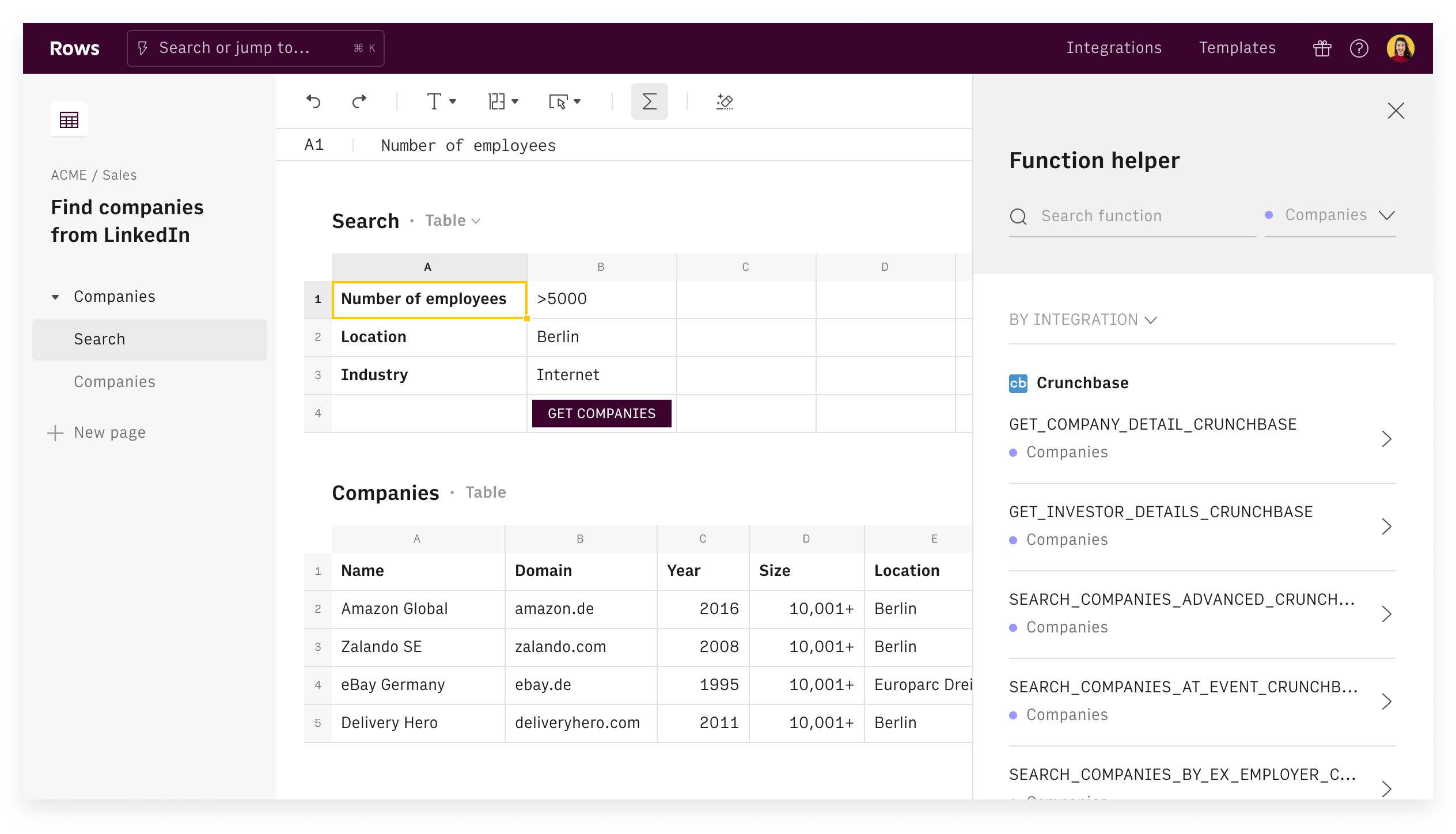
Task: Select the 'Internet' cell
Action: pos(601,376)
